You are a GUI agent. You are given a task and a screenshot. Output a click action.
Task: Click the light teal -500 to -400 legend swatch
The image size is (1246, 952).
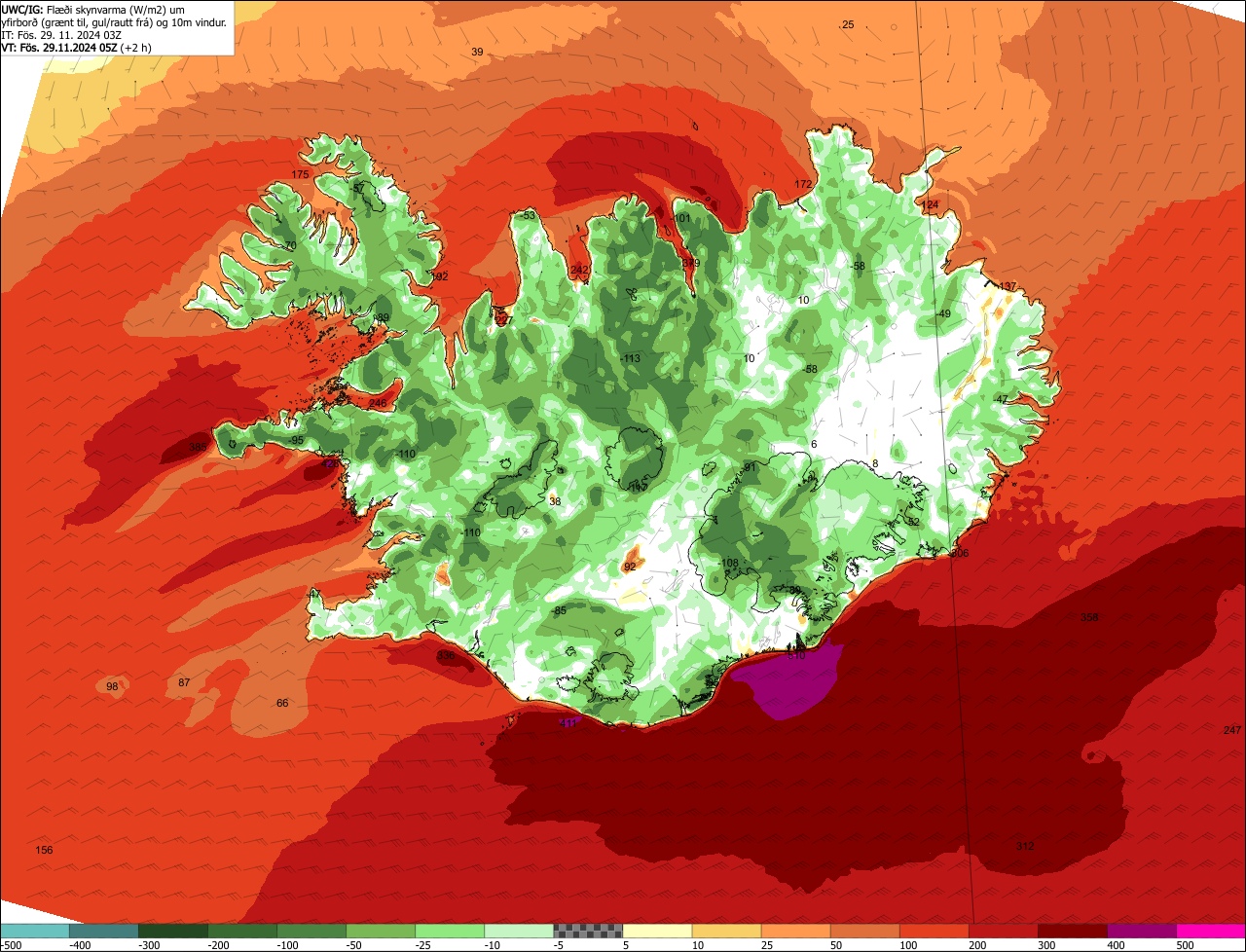(x=35, y=931)
